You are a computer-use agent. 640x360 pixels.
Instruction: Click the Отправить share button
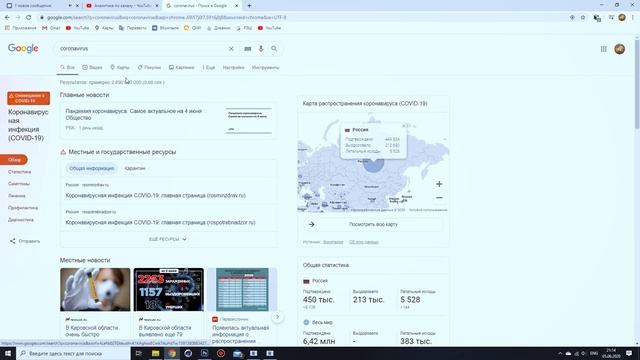click(25, 241)
